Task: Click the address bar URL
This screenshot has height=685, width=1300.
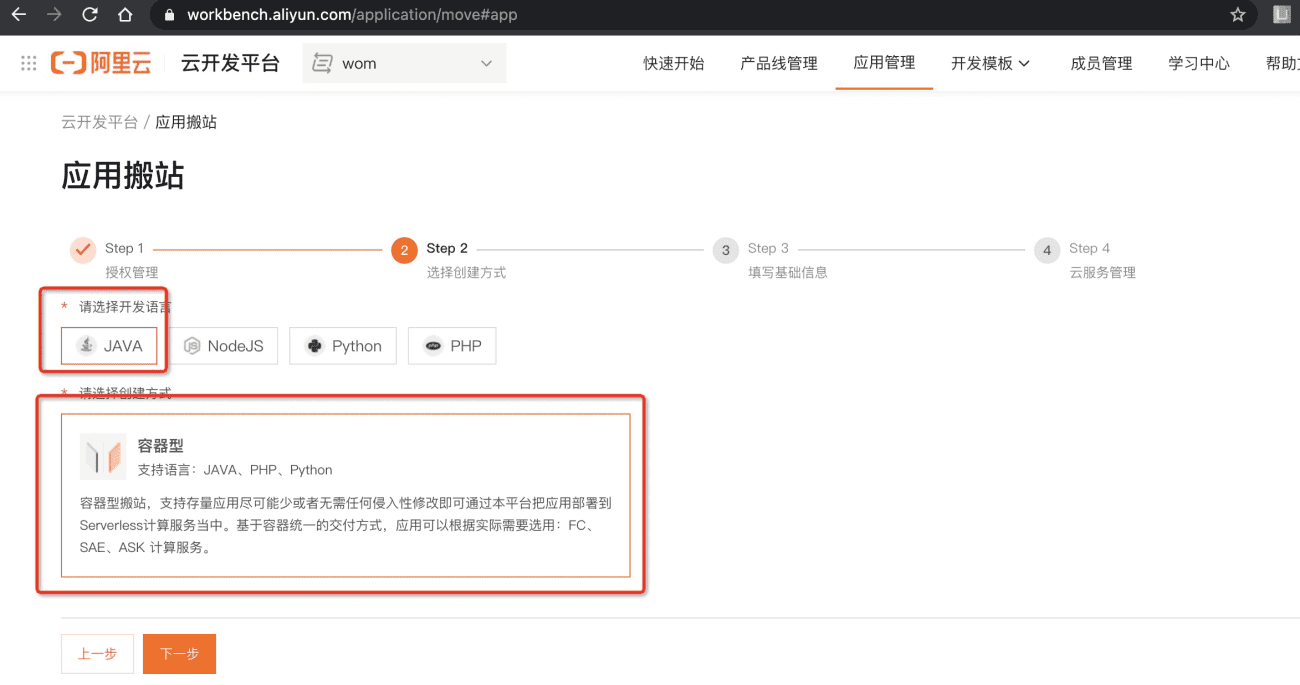Action: click(x=352, y=15)
